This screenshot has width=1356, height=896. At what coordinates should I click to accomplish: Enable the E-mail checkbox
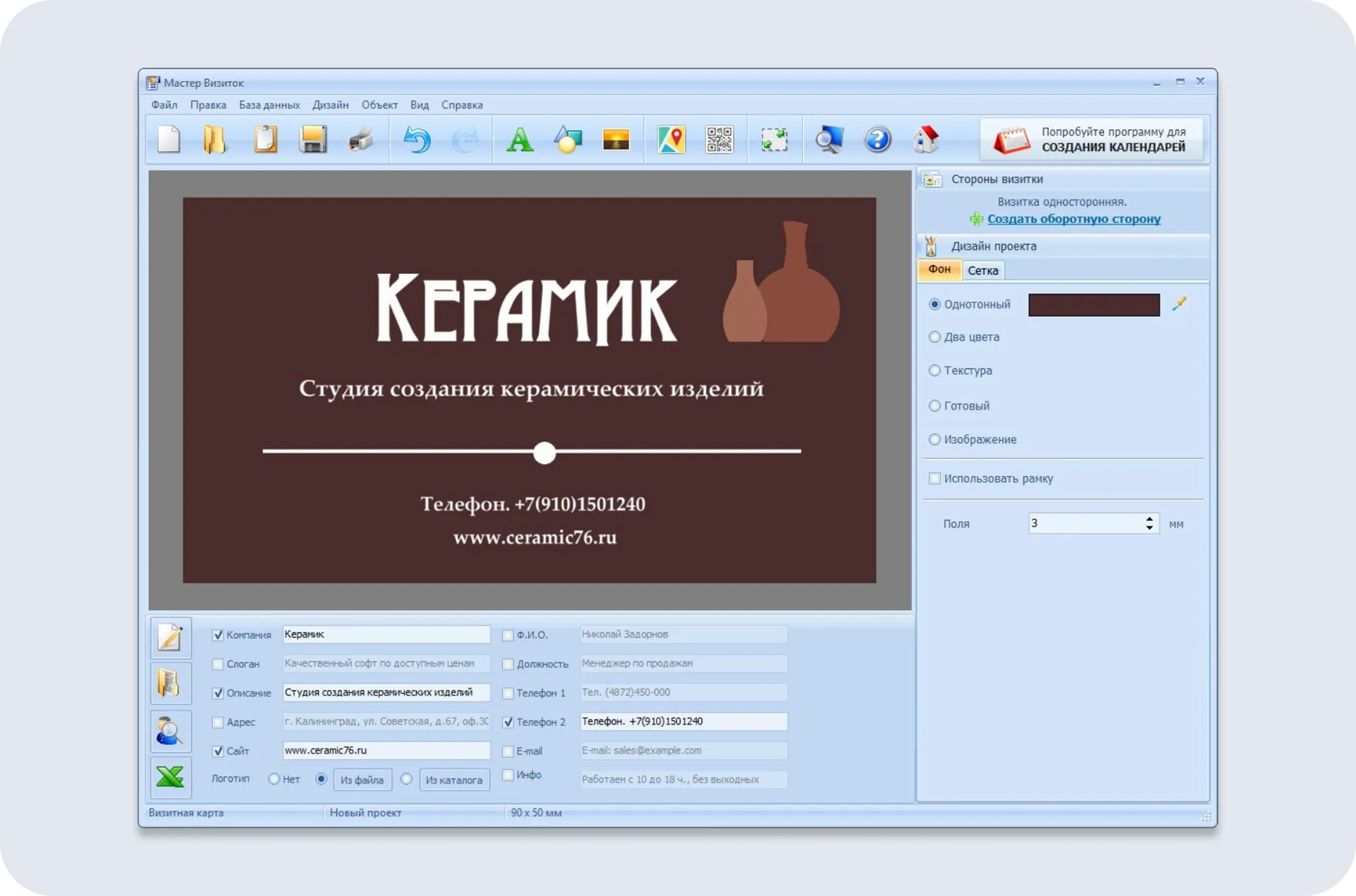click(507, 751)
